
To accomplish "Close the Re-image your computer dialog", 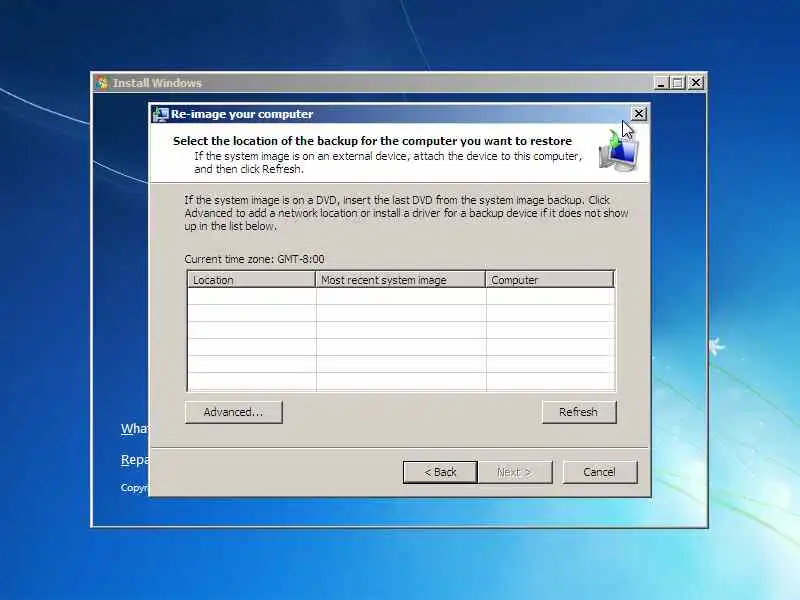I will (639, 114).
